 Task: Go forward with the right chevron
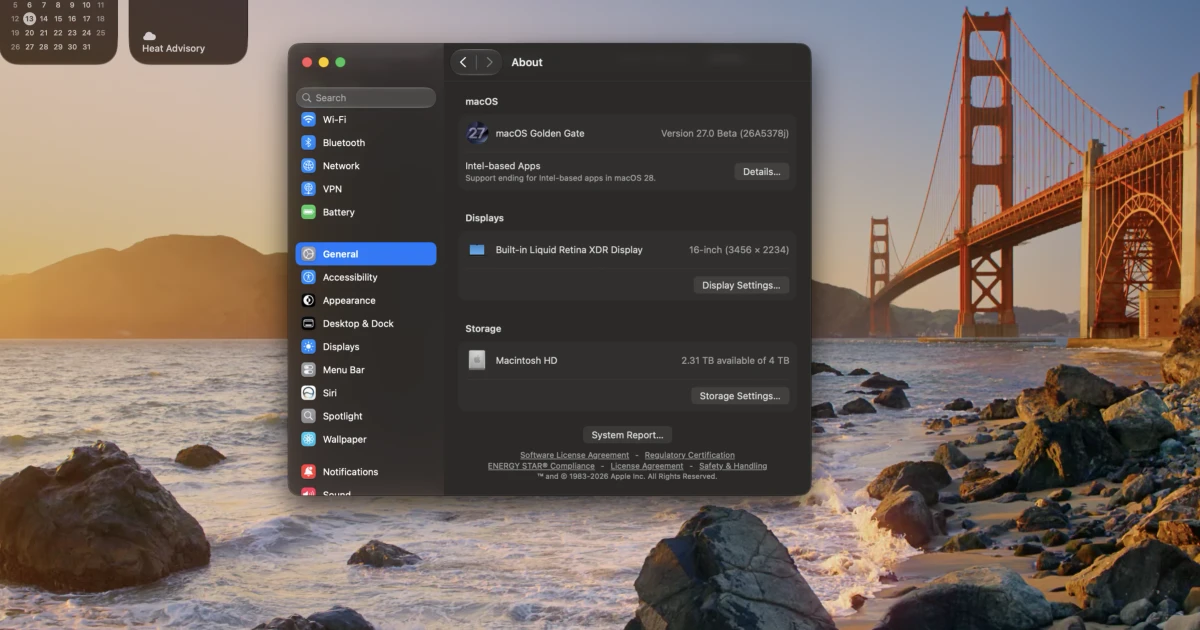tap(488, 62)
